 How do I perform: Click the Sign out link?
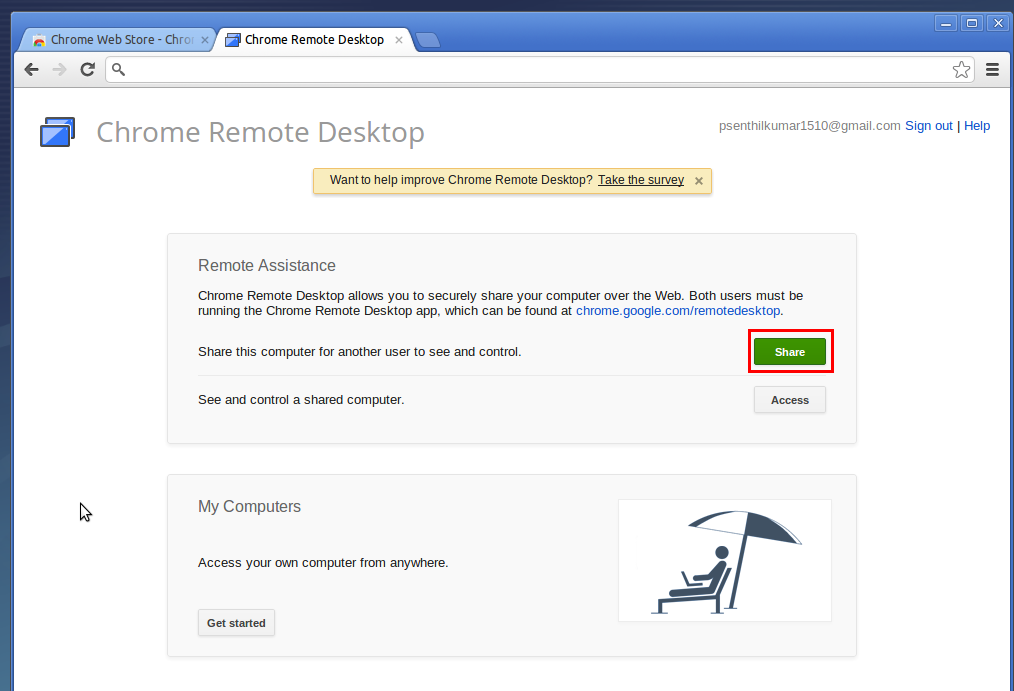click(929, 126)
